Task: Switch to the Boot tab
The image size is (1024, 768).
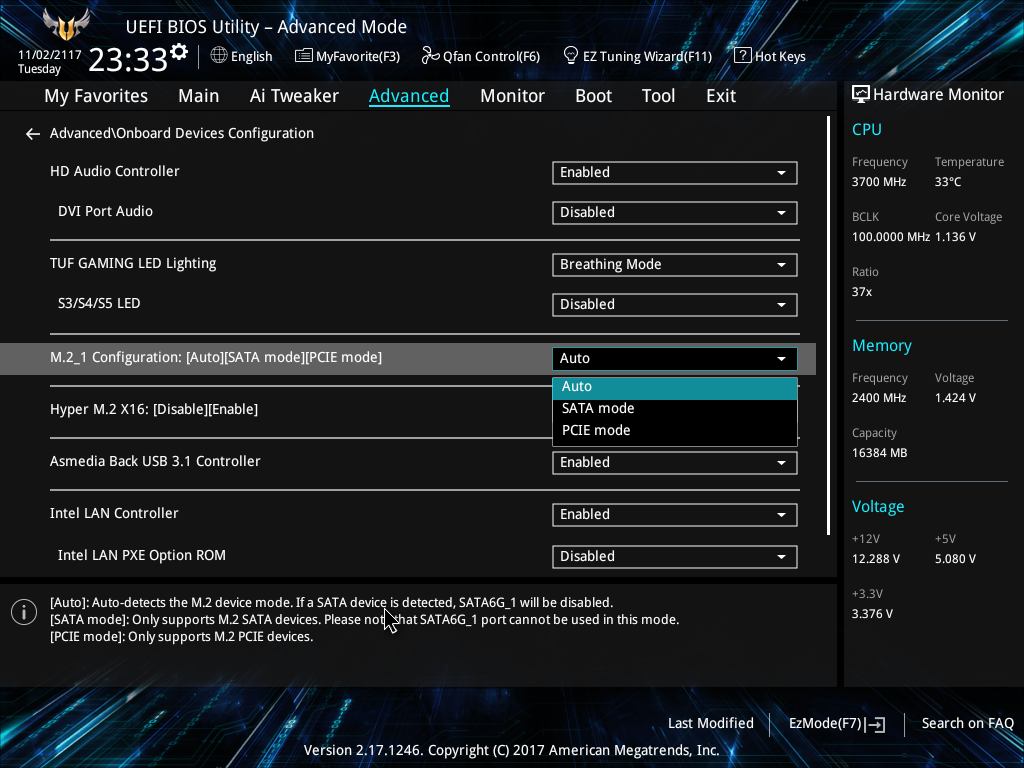Action: (x=593, y=96)
